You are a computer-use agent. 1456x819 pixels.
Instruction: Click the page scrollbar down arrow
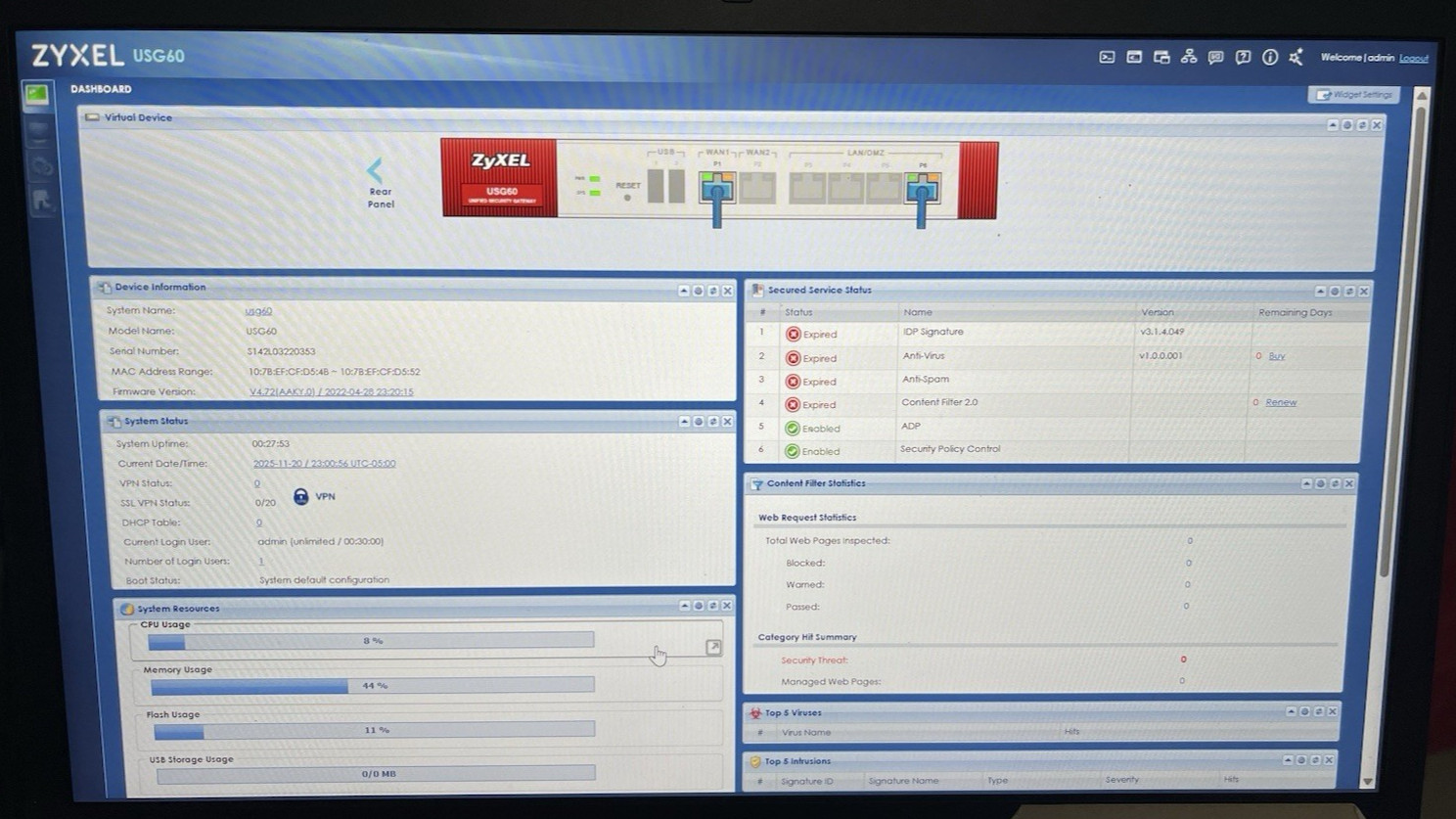pos(1368,781)
